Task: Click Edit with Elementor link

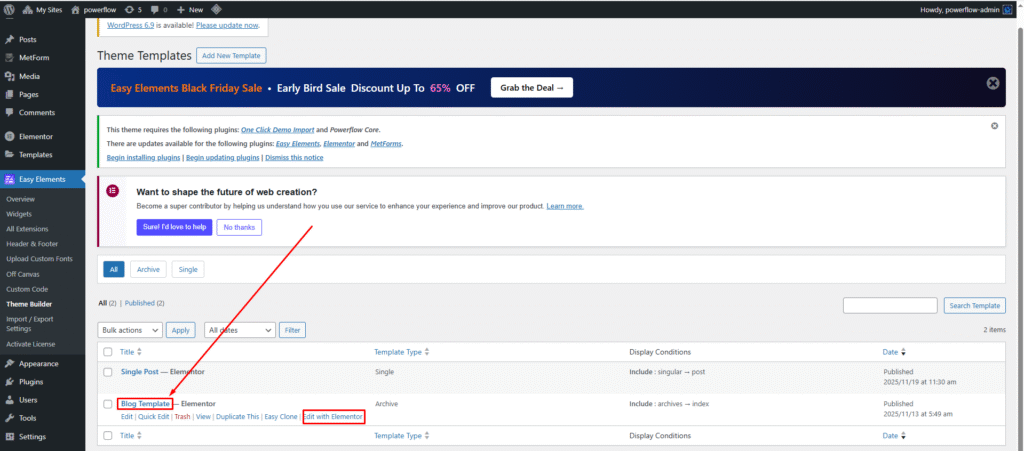Action: pos(334,416)
